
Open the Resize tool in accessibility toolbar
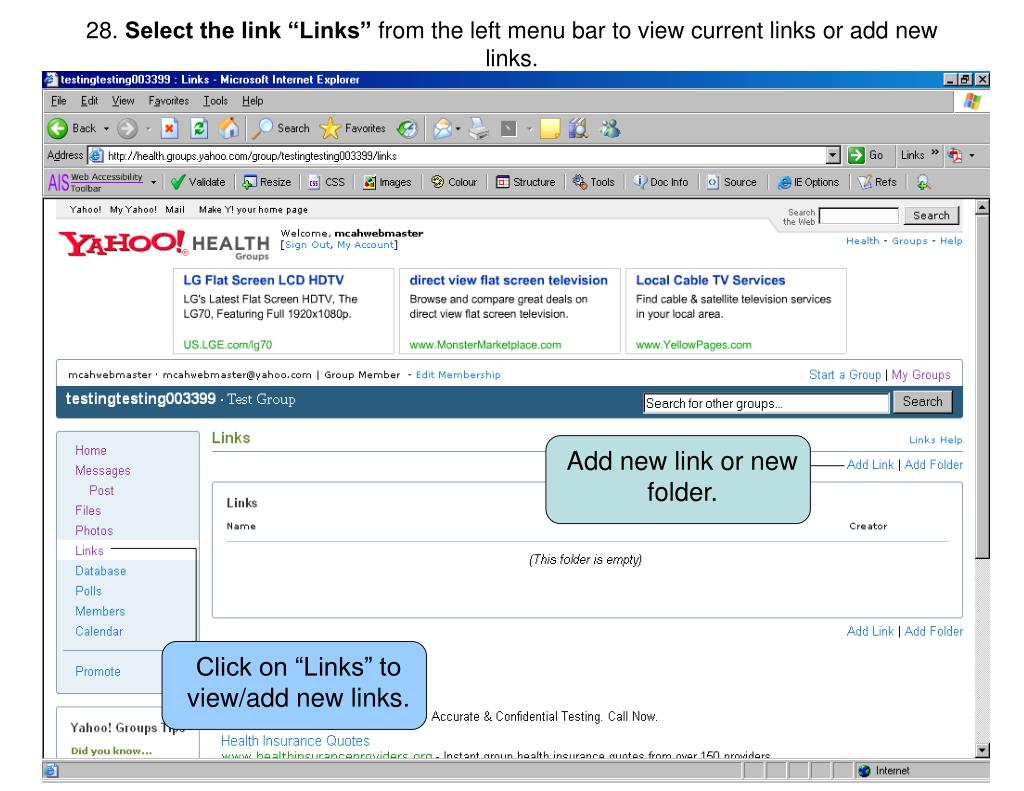point(266,182)
